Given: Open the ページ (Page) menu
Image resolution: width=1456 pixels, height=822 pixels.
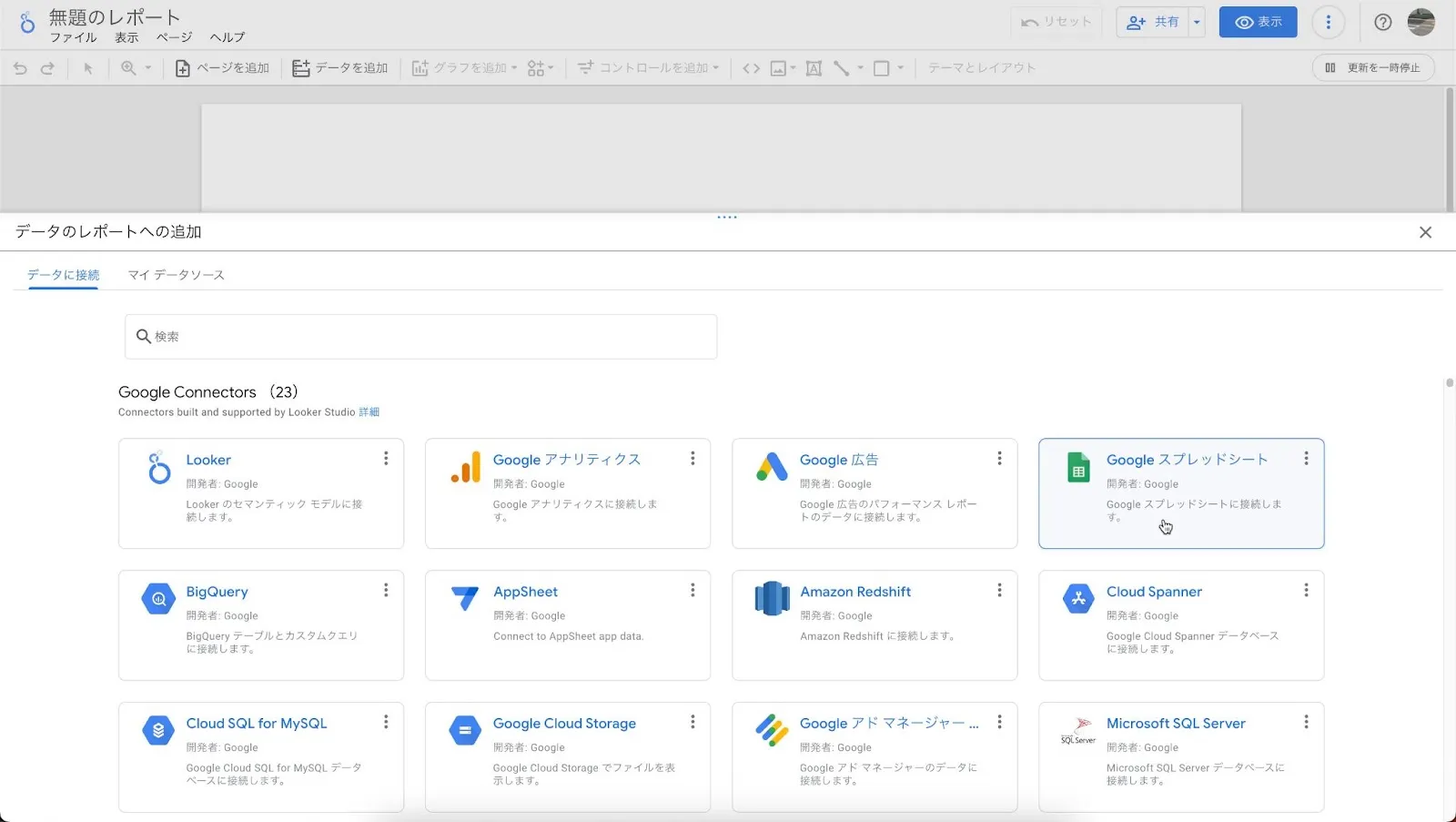Looking at the screenshot, I should [x=174, y=37].
